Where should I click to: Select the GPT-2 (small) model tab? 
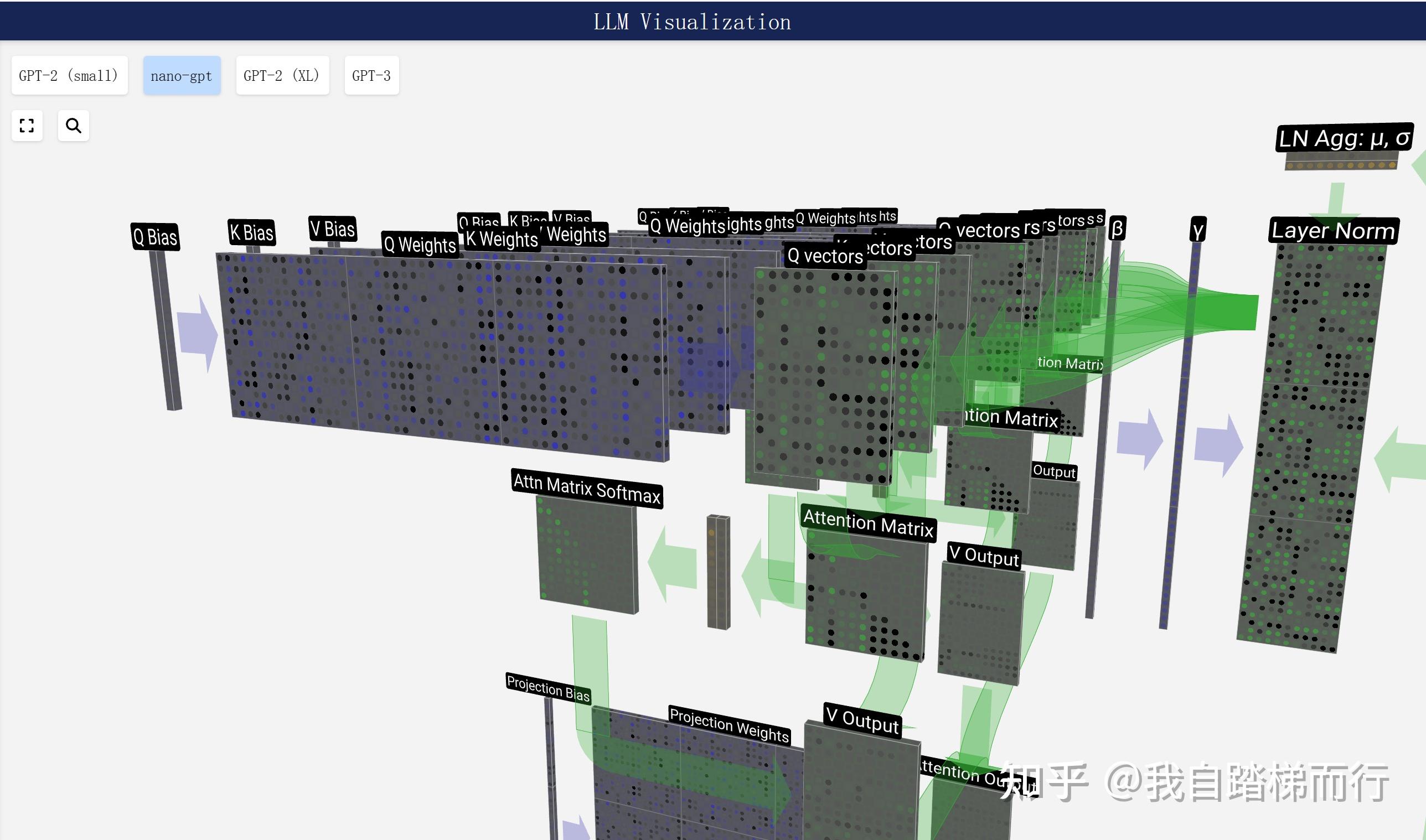pos(69,75)
